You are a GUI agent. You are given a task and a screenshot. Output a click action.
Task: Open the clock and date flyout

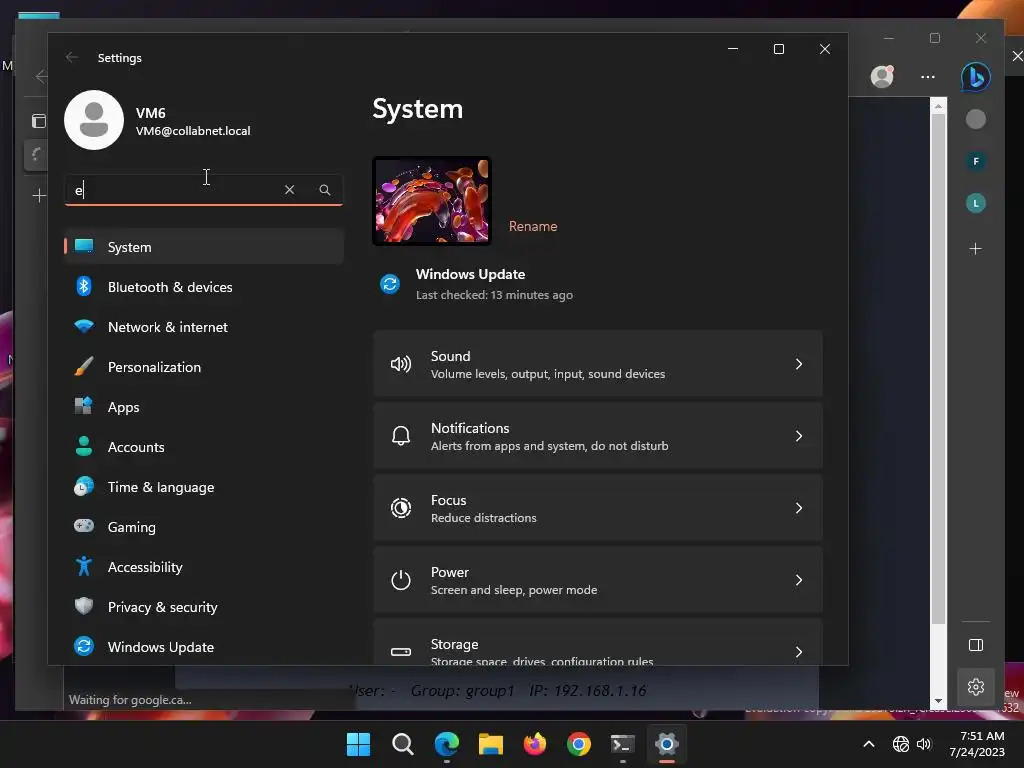click(977, 744)
